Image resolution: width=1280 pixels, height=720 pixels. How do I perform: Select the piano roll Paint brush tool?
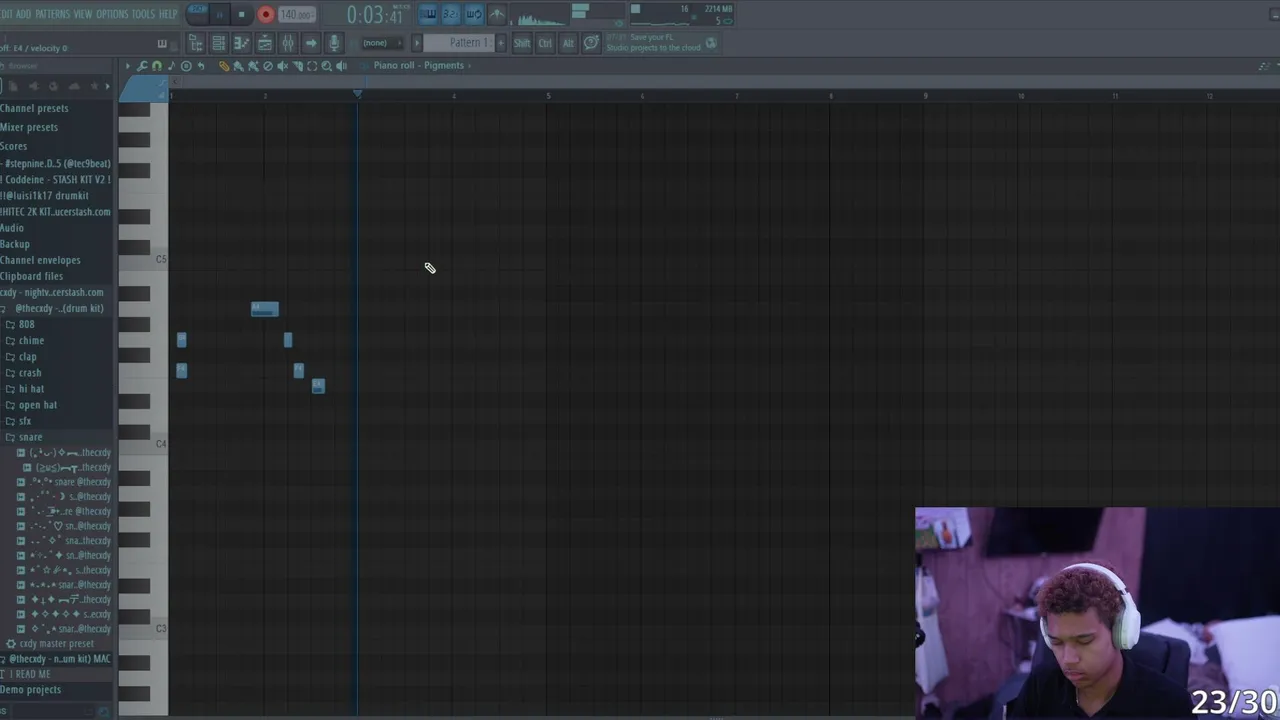coord(238,66)
